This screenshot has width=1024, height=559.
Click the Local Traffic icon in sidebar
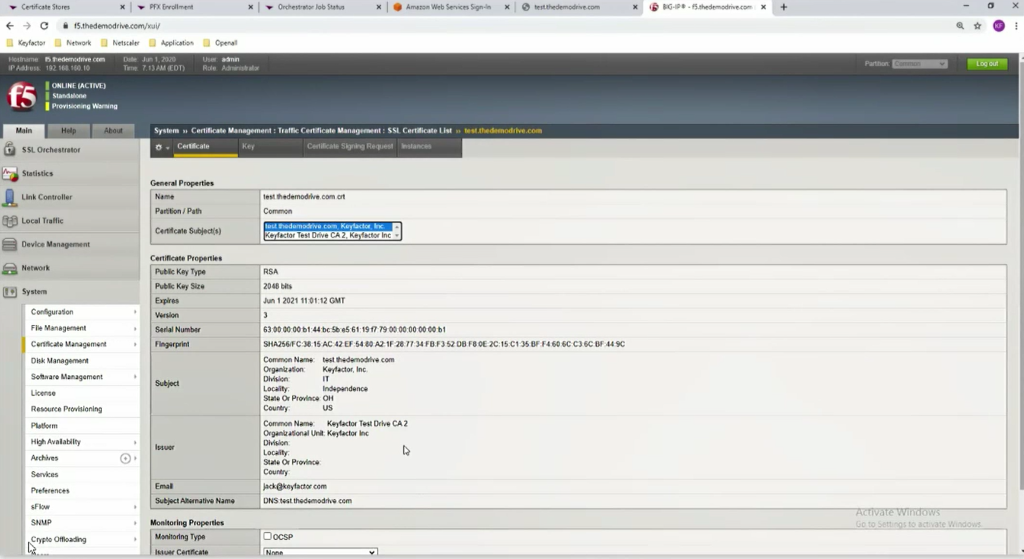(x=10, y=221)
